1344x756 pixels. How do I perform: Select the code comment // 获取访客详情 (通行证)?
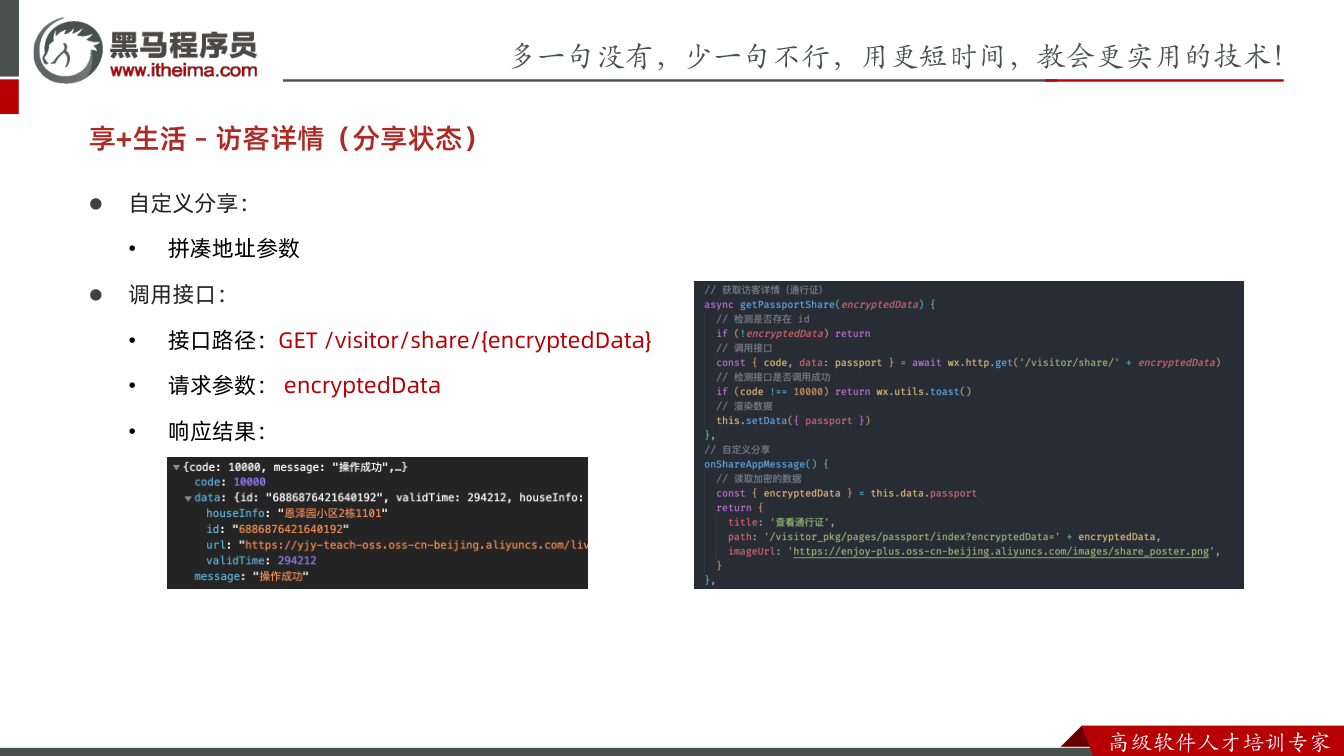763,289
